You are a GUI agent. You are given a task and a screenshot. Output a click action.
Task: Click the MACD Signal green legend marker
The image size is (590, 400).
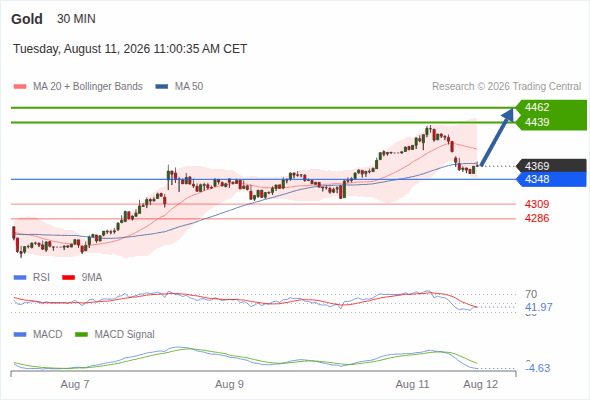(81, 334)
